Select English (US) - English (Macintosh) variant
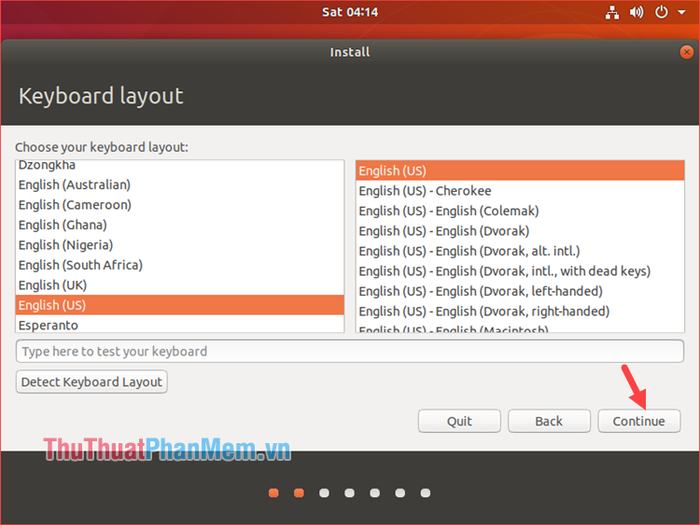 [x=520, y=328]
